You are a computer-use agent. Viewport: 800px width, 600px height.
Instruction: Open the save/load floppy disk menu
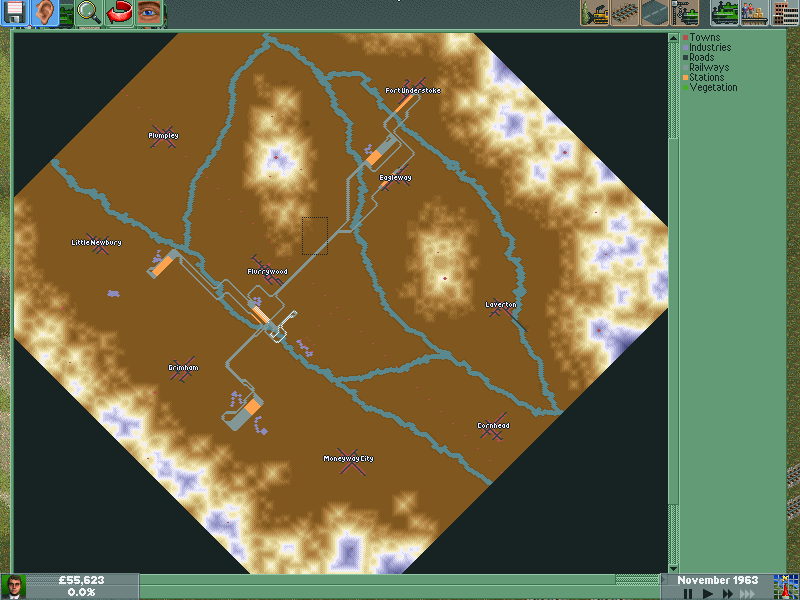tap(14, 13)
